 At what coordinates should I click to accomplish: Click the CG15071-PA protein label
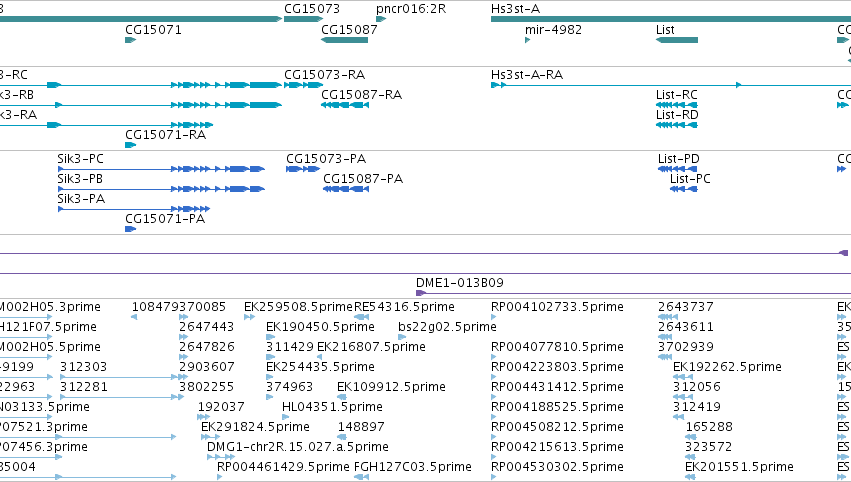click(165, 219)
